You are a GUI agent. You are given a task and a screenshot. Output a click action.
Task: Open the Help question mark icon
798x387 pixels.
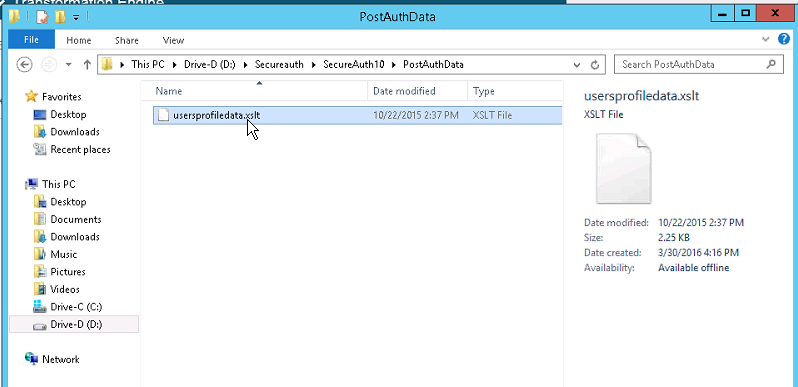pos(784,39)
